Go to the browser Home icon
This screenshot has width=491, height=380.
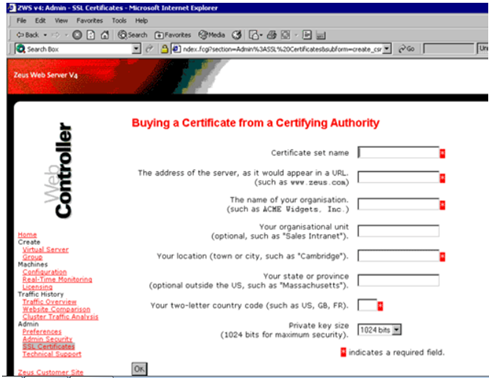[x=105, y=35]
